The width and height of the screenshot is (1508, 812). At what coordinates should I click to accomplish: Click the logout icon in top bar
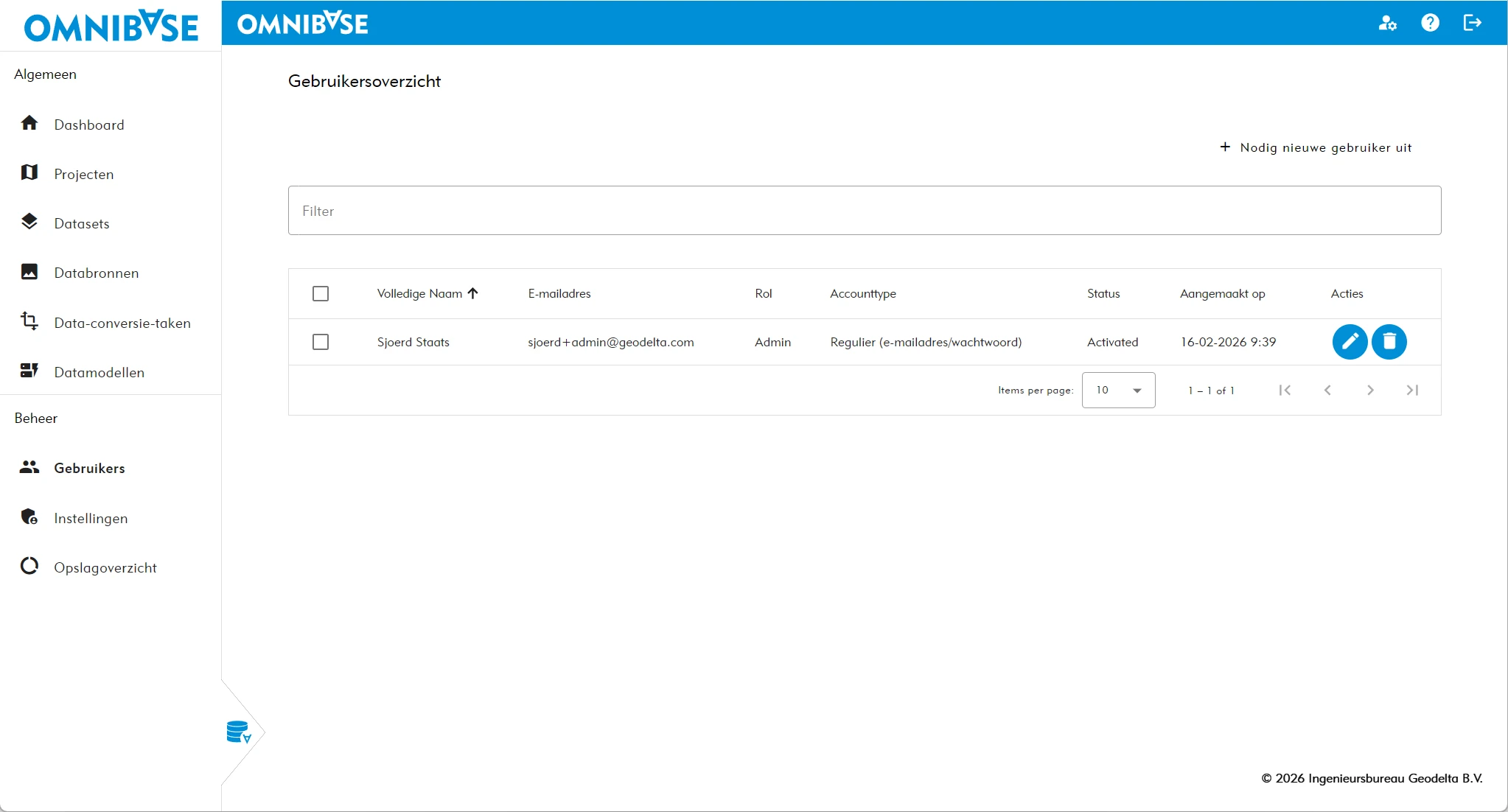[x=1472, y=23]
